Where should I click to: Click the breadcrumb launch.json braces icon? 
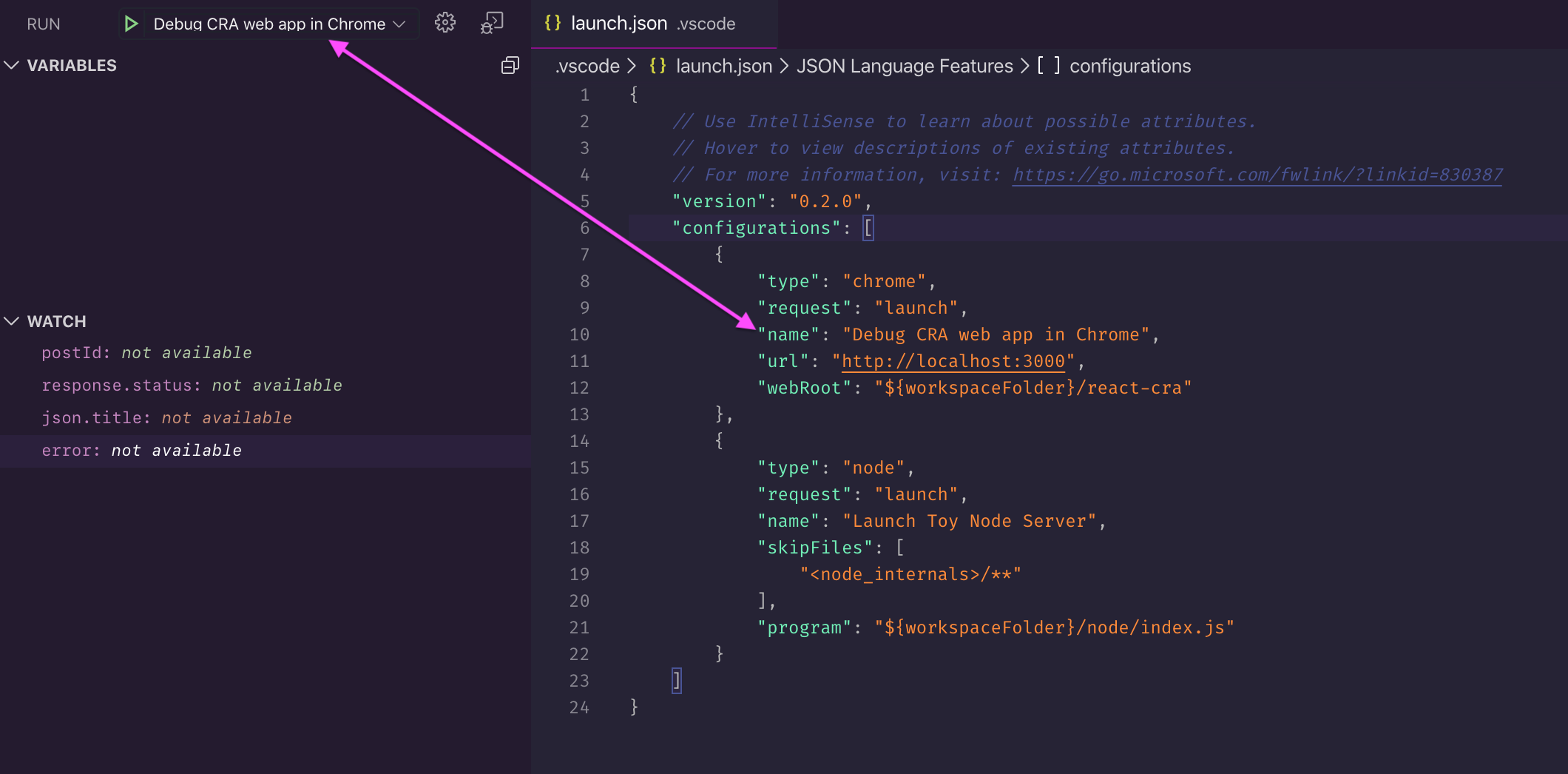(x=658, y=66)
